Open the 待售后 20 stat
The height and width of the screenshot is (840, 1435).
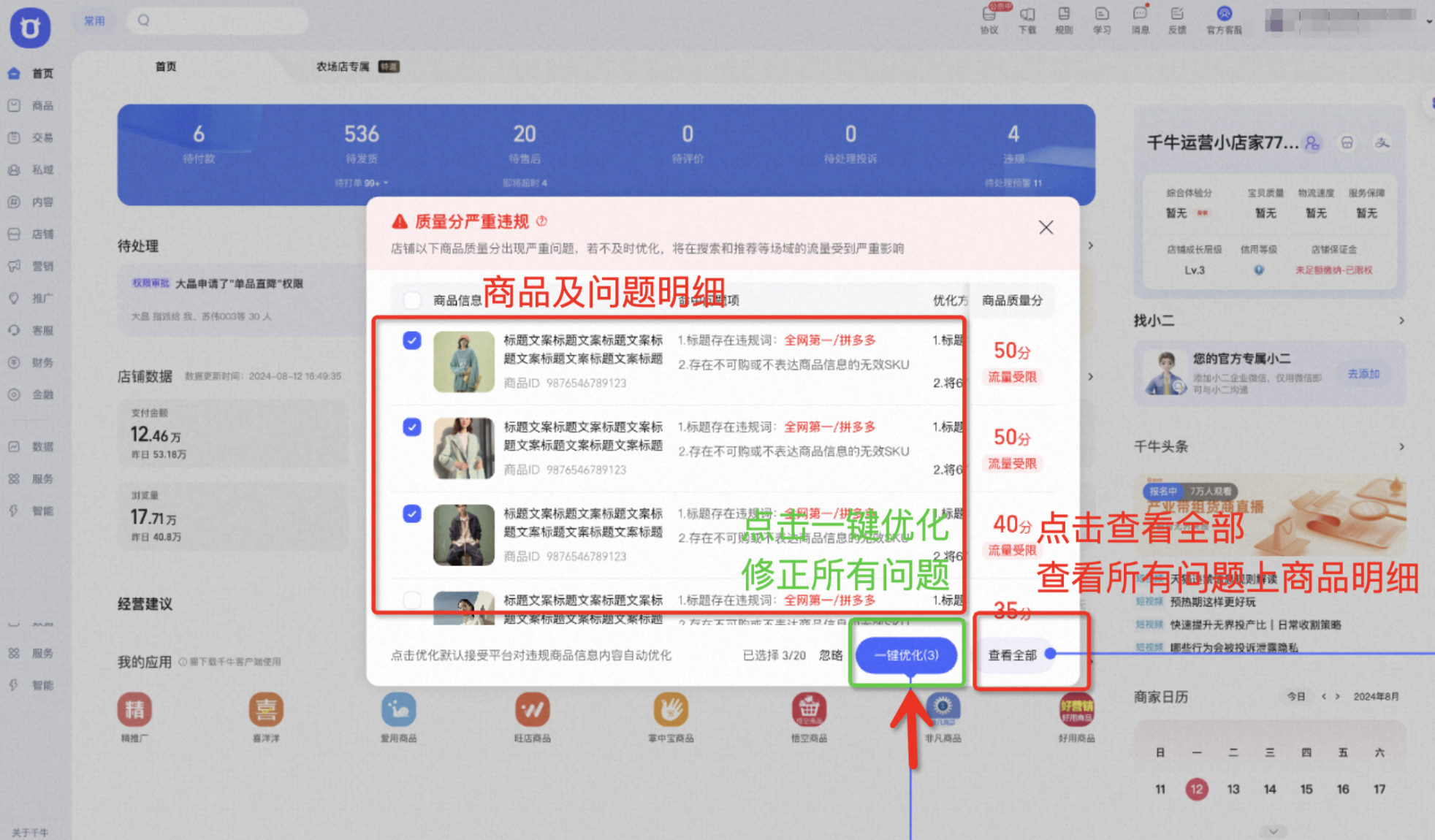point(525,144)
